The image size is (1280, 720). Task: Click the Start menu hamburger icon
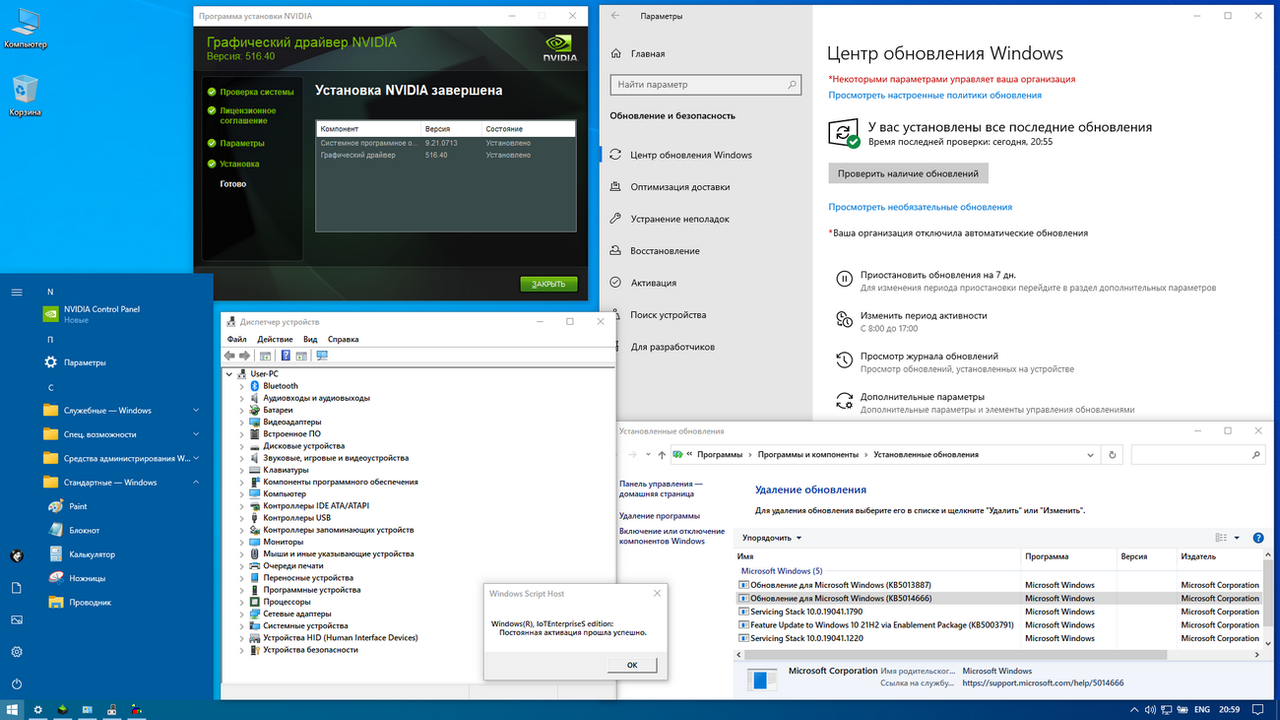pyautogui.click(x=17, y=292)
